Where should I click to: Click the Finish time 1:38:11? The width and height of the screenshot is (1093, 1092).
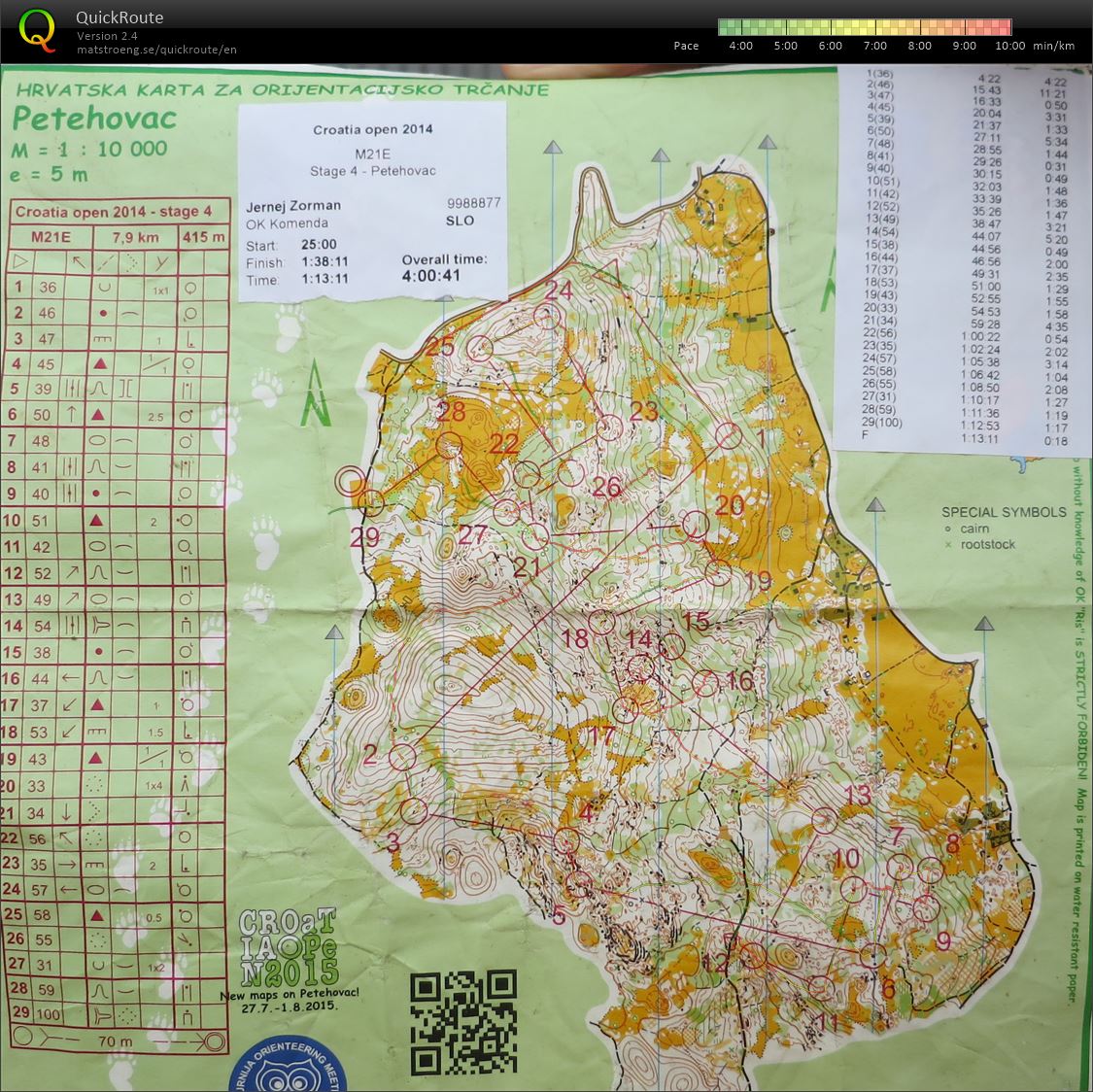pos(324,262)
